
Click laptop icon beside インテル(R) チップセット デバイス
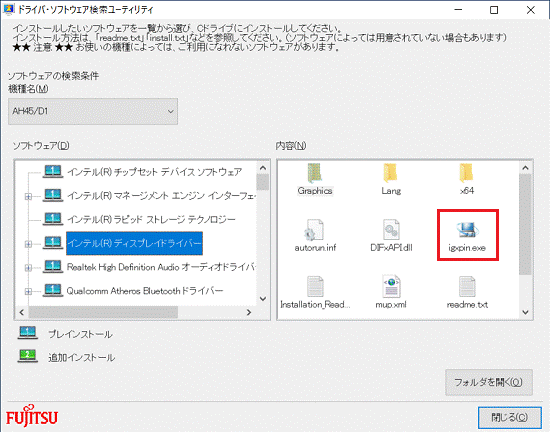click(x=53, y=171)
